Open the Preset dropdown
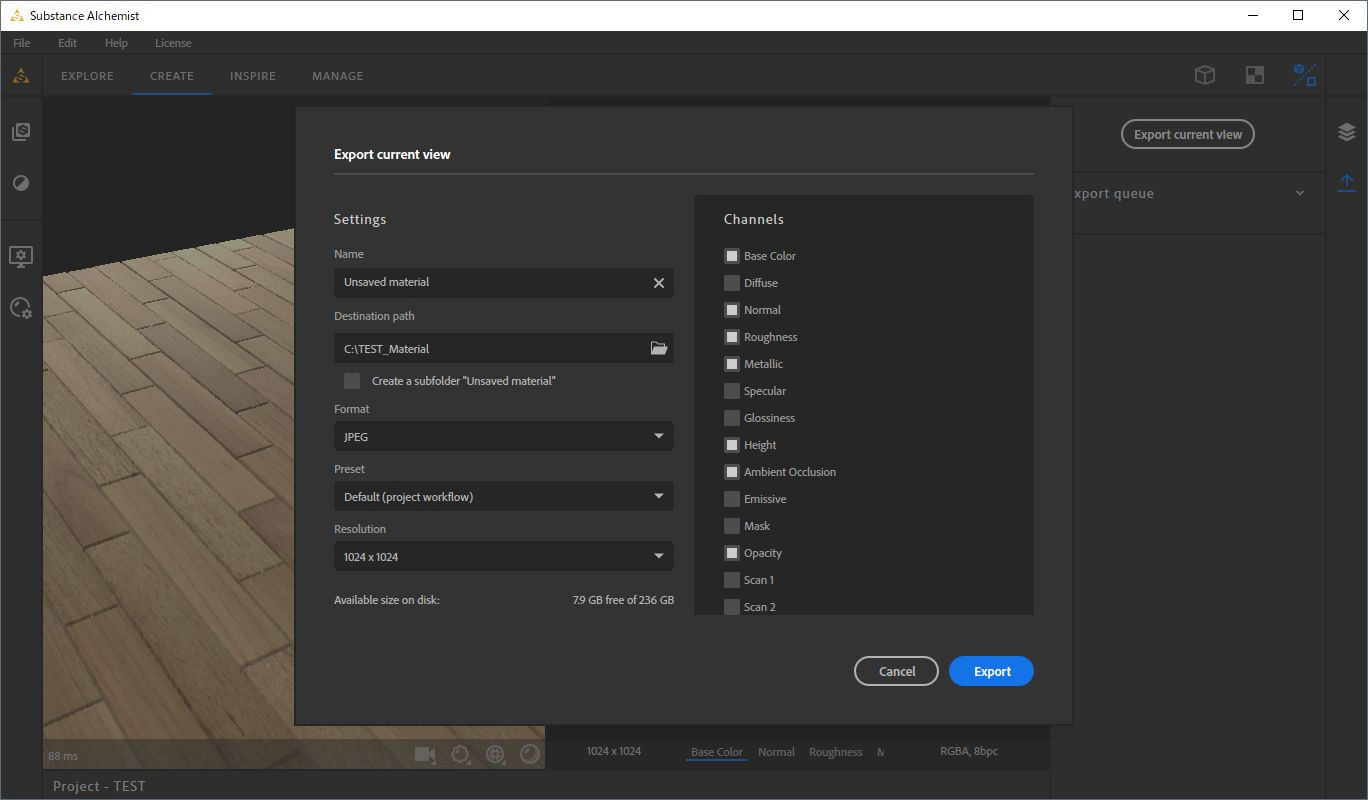This screenshot has width=1368, height=800. pyautogui.click(x=504, y=496)
